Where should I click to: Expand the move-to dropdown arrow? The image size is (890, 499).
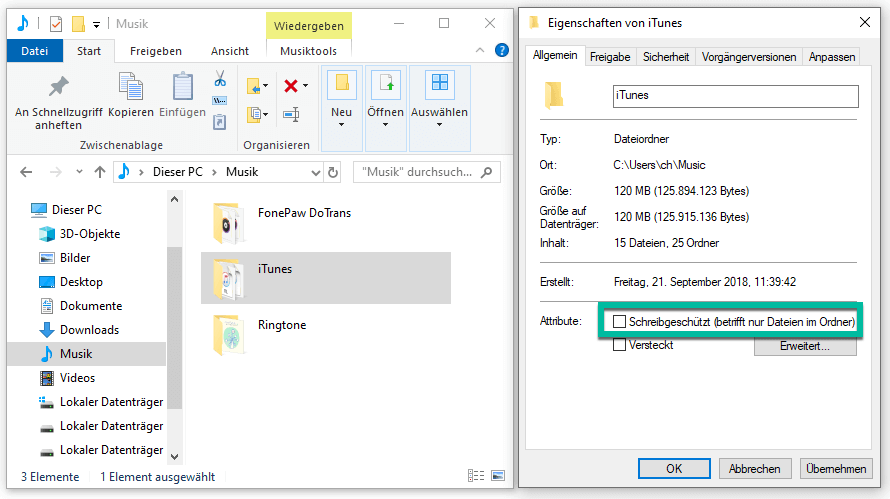[266, 86]
